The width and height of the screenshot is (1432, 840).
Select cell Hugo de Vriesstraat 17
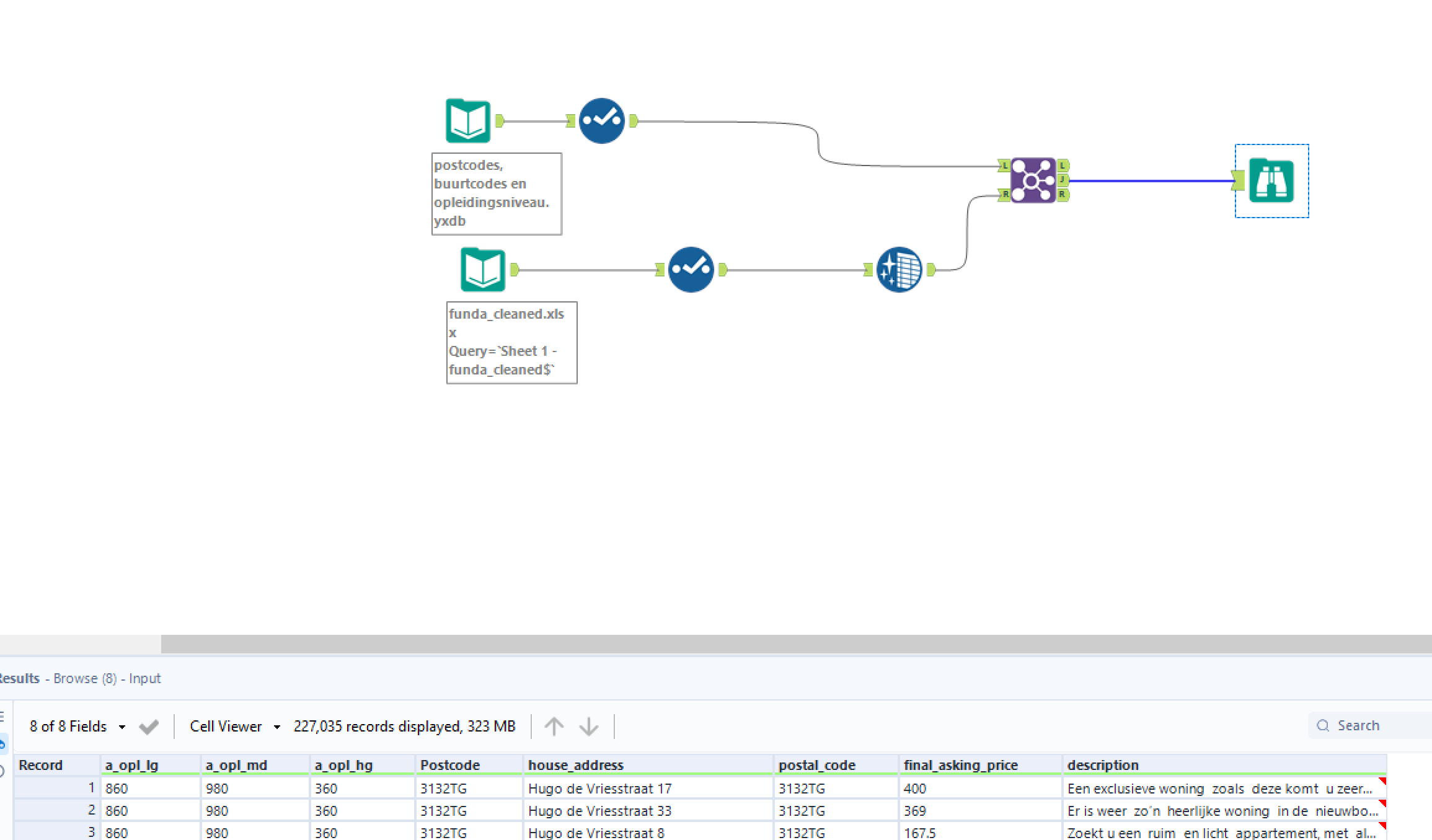pos(648,789)
